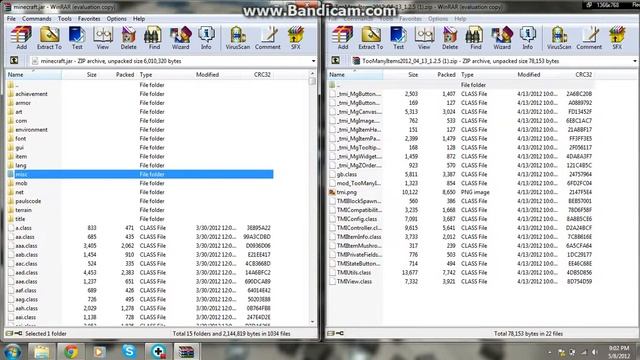Select TMIUtils.class file
640x360 pixels.
353,273
